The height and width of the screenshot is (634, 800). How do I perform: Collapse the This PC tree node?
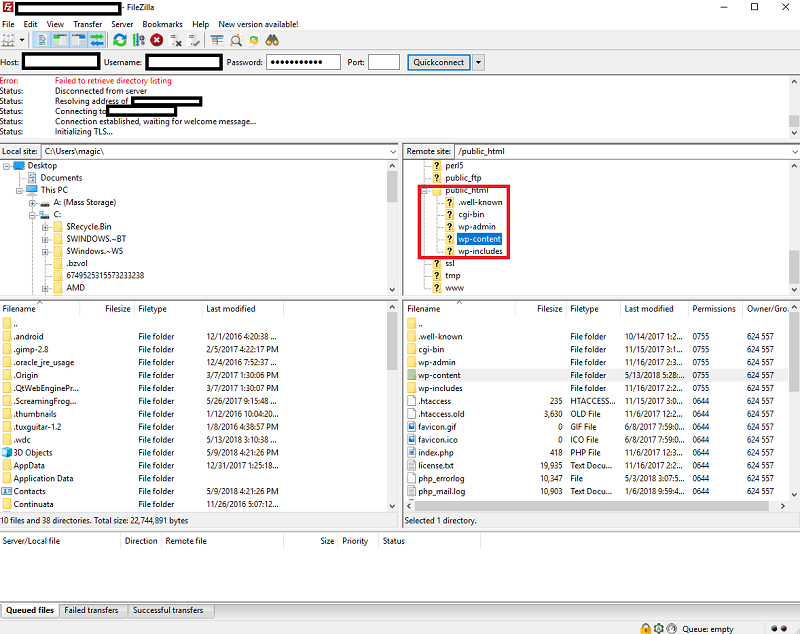19,190
